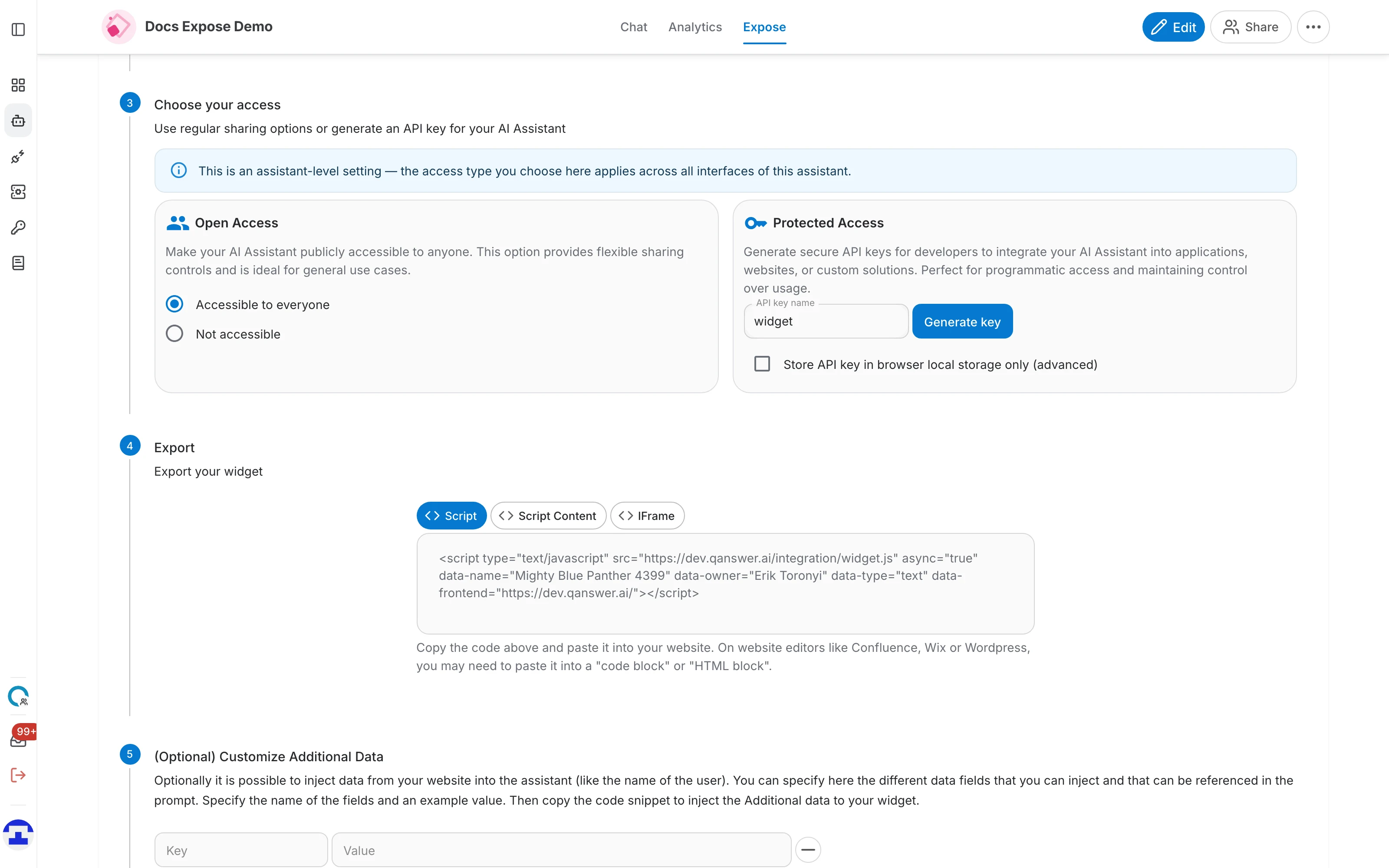Click the Choose your access heading
Image resolution: width=1389 pixels, height=868 pixels.
217,105
